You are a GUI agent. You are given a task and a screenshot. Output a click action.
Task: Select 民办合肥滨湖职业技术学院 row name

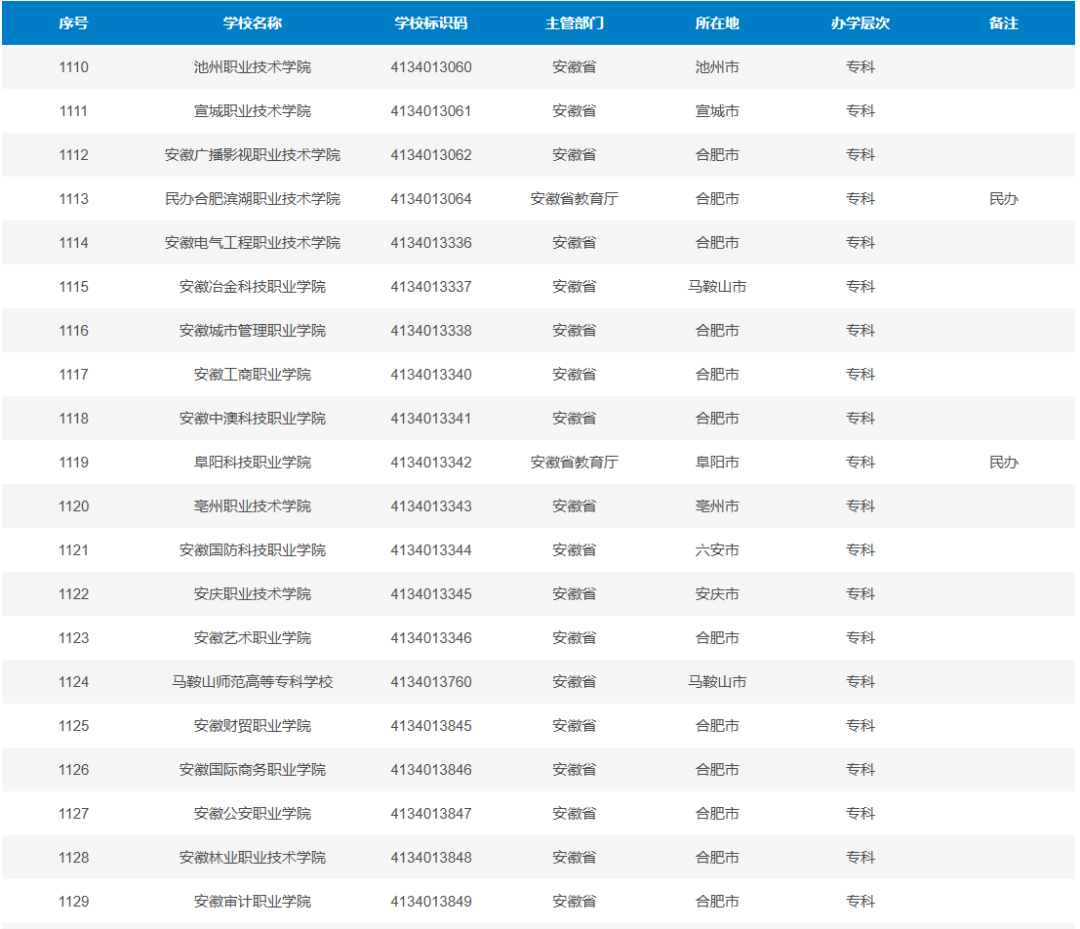(x=252, y=199)
